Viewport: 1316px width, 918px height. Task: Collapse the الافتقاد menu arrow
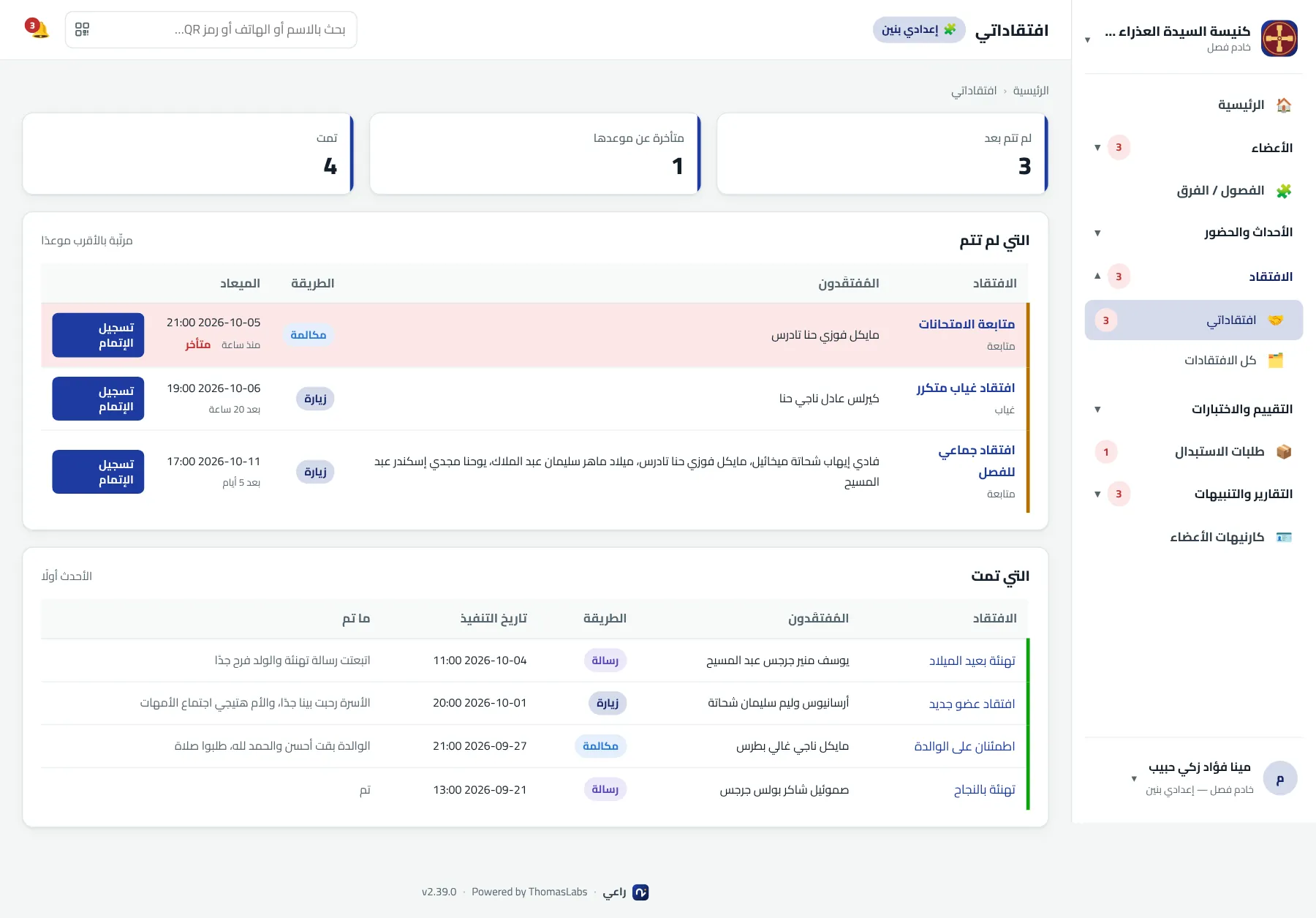pos(1097,276)
